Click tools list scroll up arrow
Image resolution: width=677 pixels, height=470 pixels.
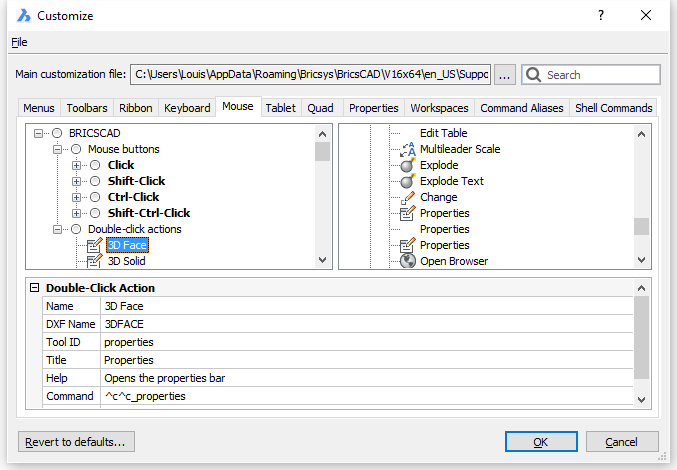[x=642, y=134]
